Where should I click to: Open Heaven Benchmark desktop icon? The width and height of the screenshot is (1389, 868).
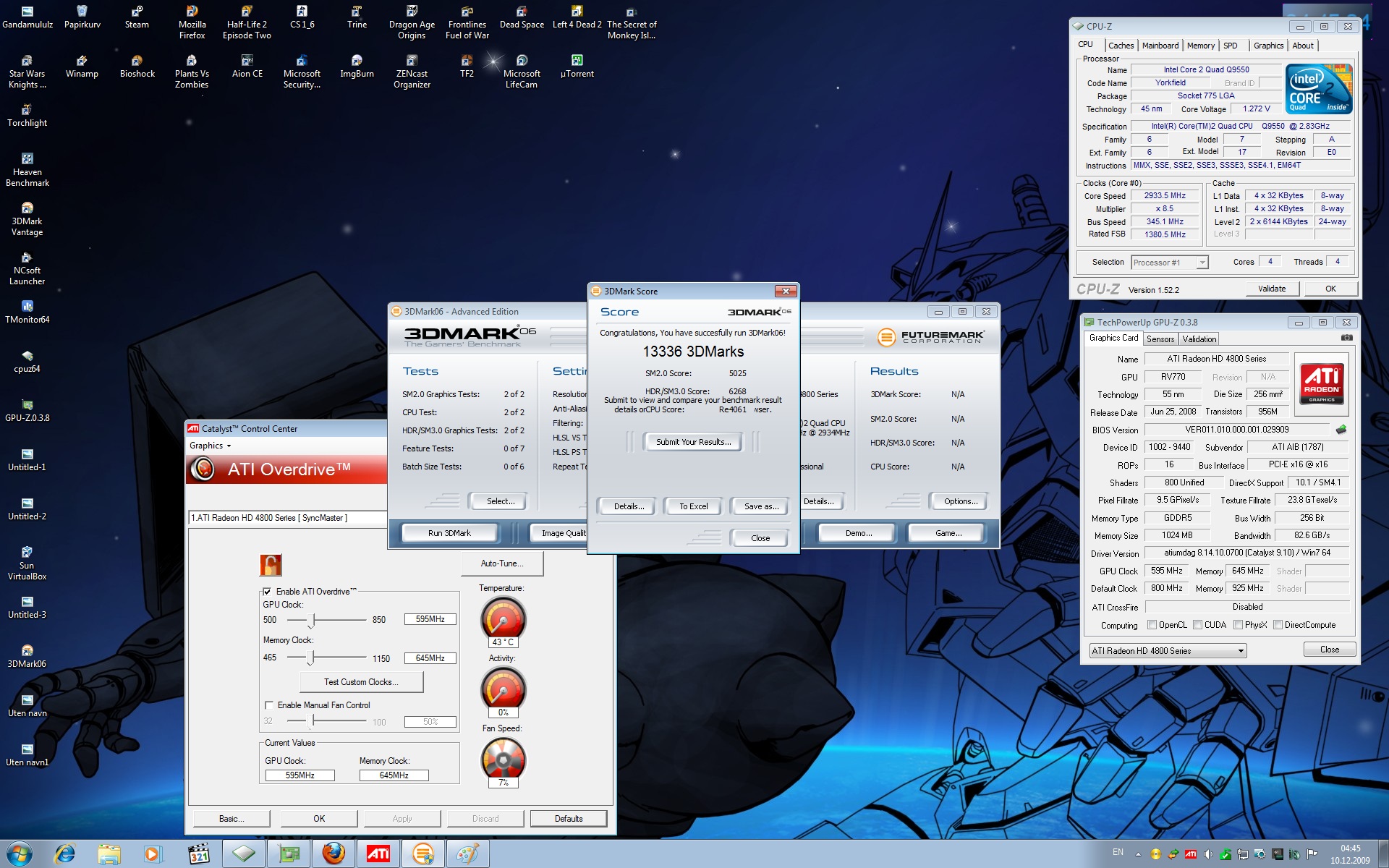click(27, 170)
